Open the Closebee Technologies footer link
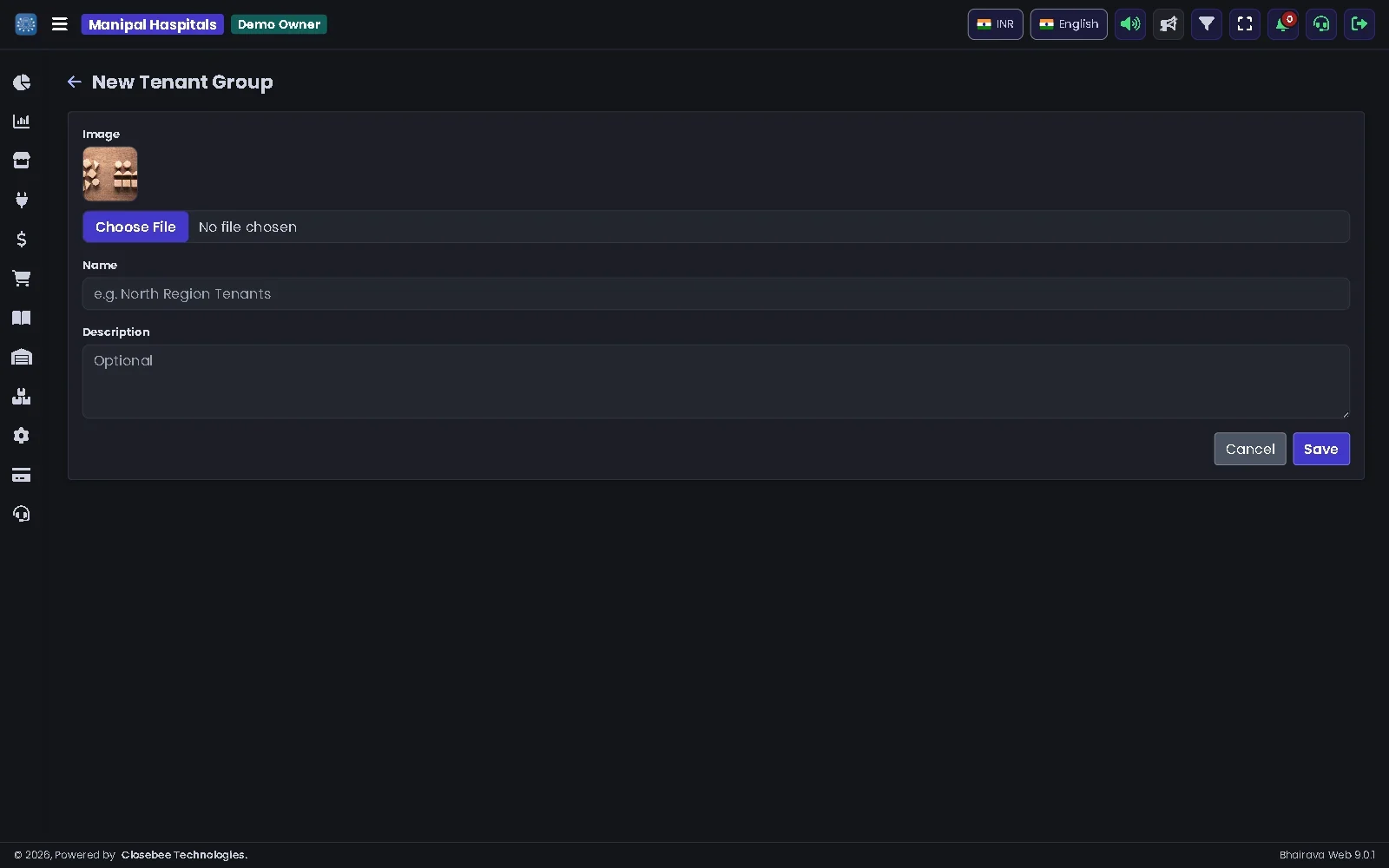This screenshot has width=1389, height=868. (x=184, y=855)
